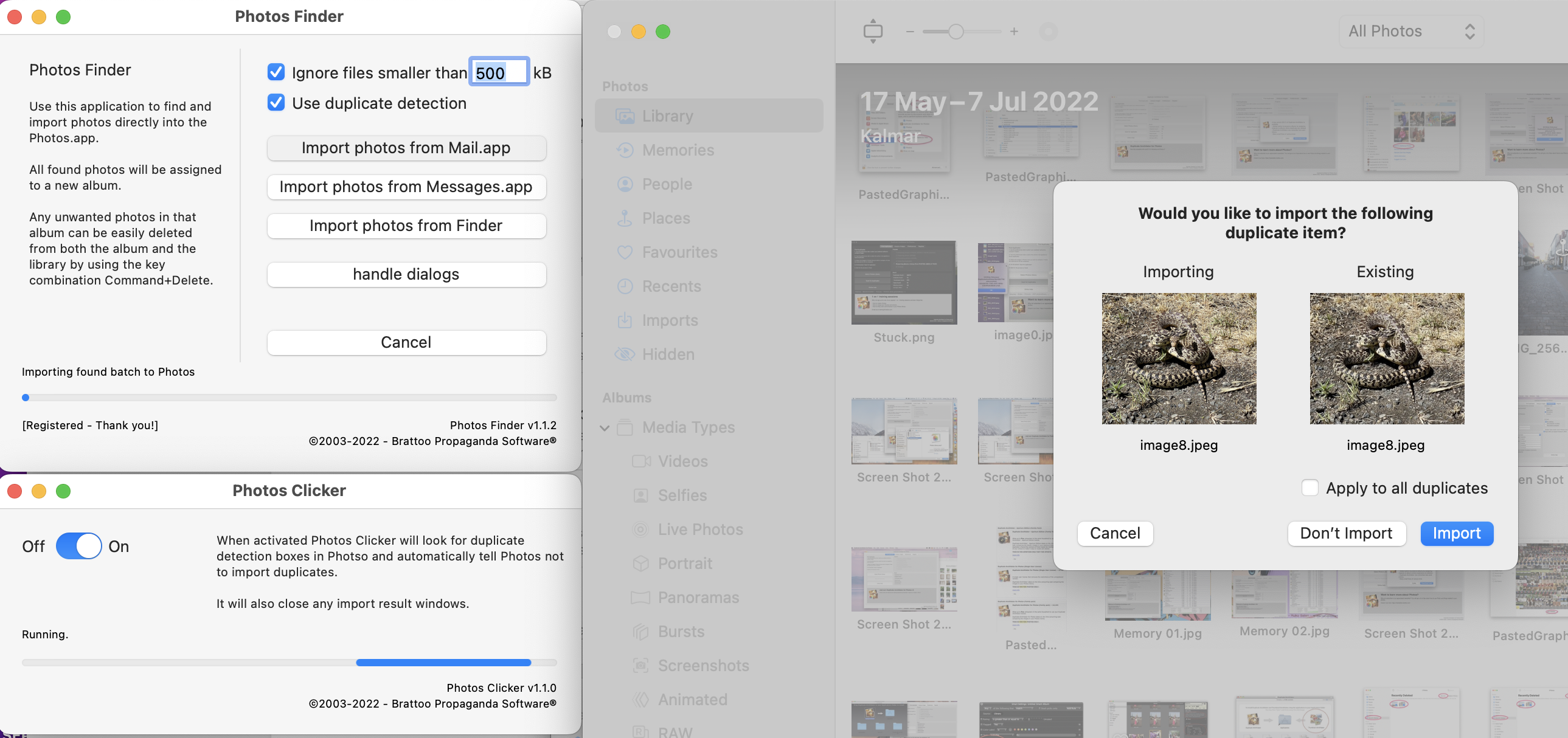1568x738 pixels.
Task: Click the Photos Clicker window title
Action: [x=289, y=491]
